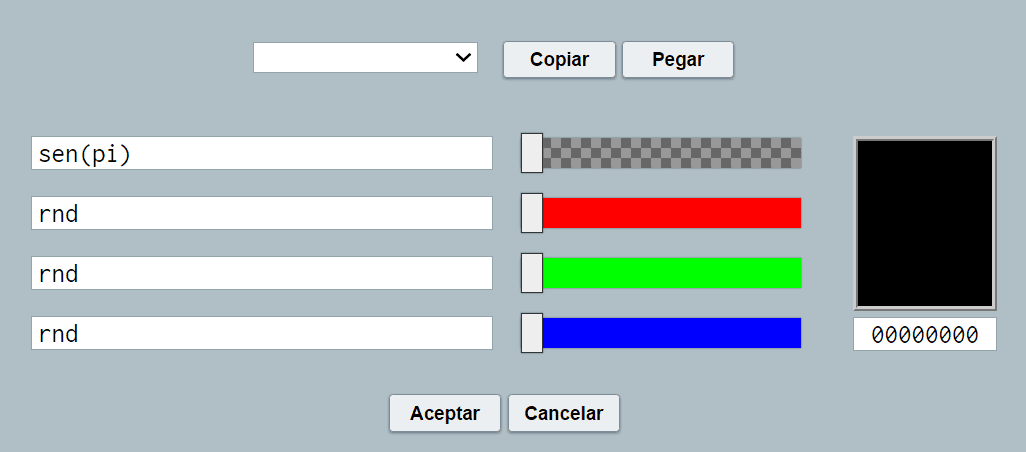Click the middle of the red color bar
1026x452 pixels.
click(672, 213)
